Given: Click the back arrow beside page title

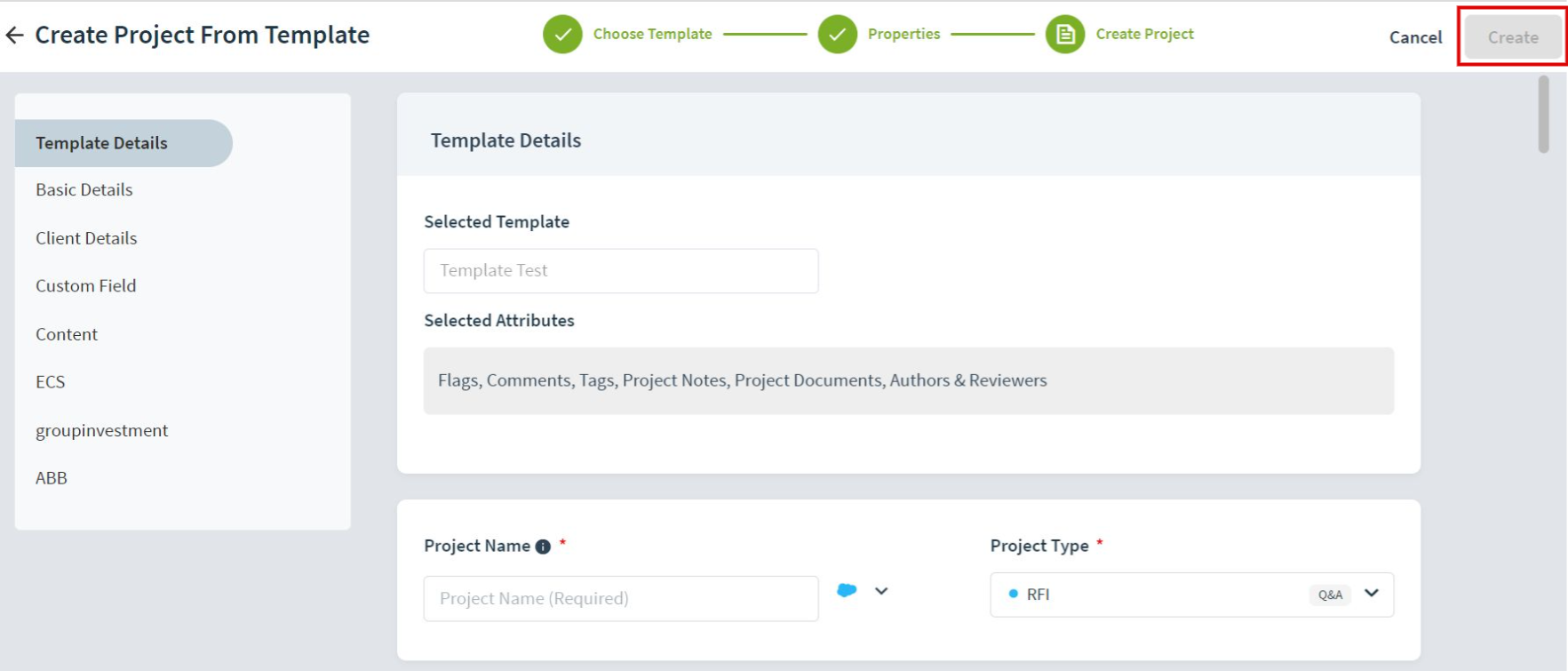Looking at the screenshot, I should click(x=14, y=36).
